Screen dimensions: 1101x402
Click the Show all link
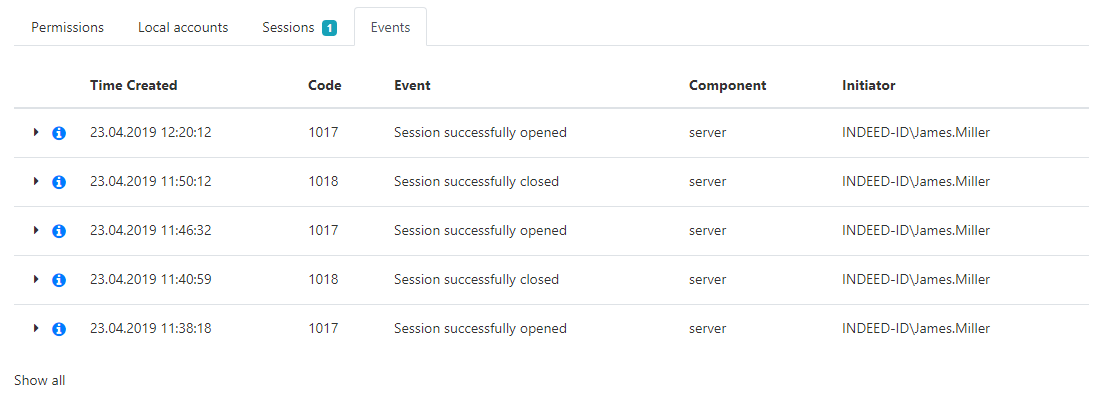(39, 380)
